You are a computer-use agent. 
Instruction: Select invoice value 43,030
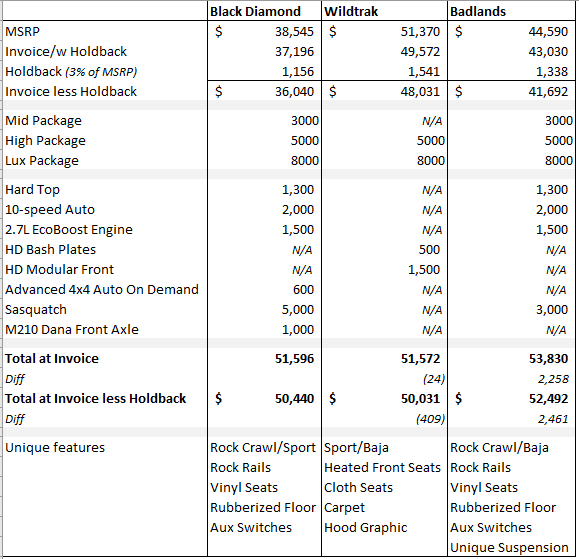548,51
